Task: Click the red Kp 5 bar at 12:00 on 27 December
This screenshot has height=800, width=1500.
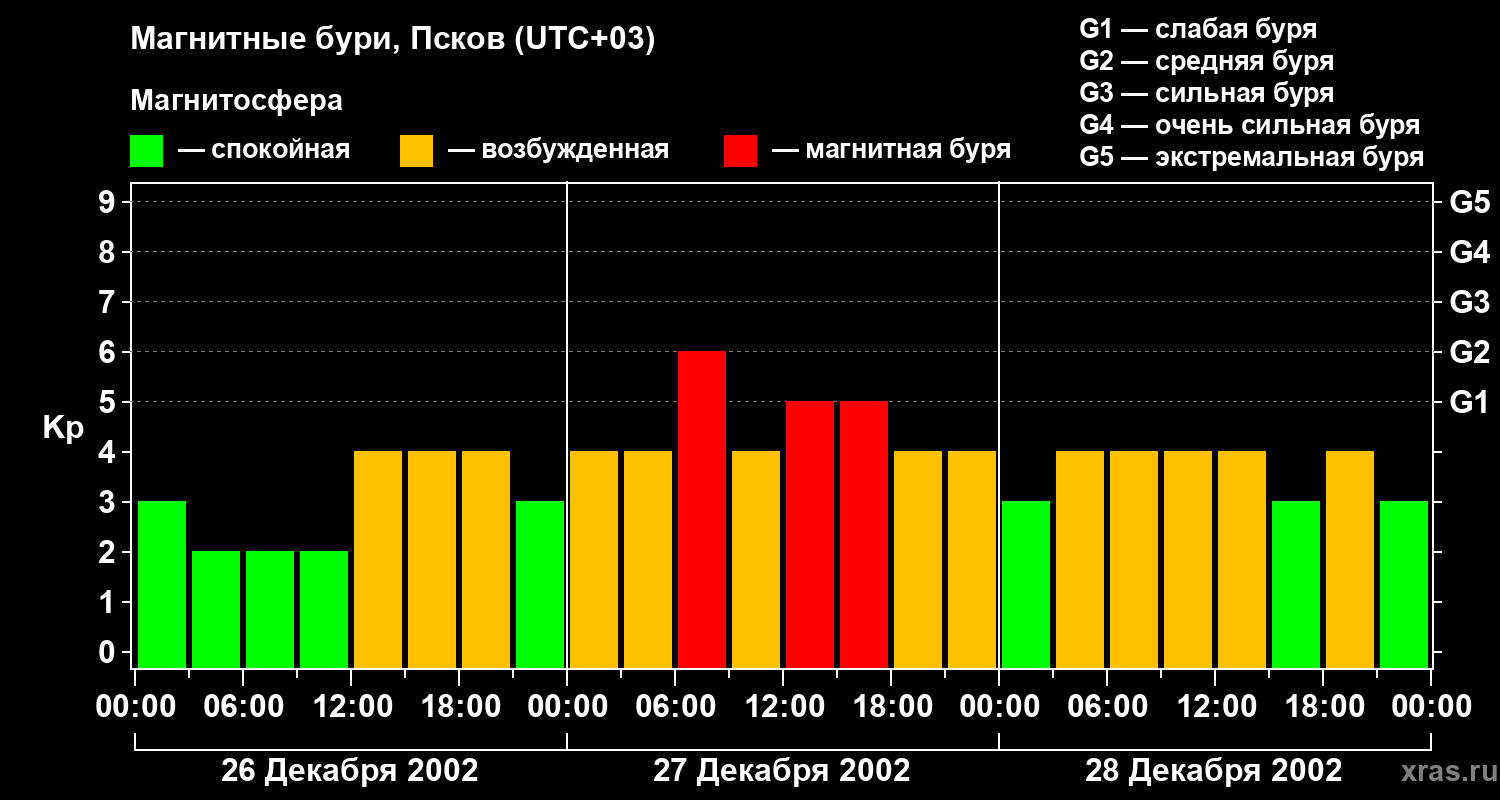Action: [x=810, y=534]
